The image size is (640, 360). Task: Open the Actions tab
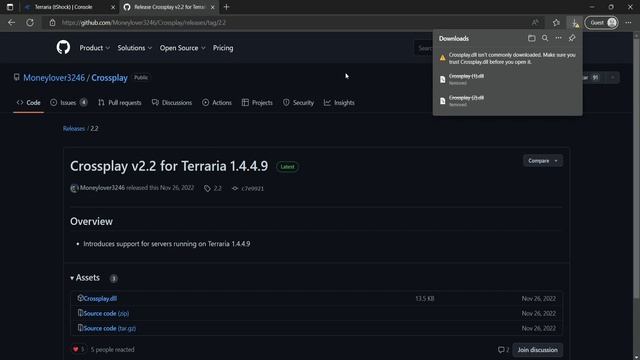click(217, 102)
